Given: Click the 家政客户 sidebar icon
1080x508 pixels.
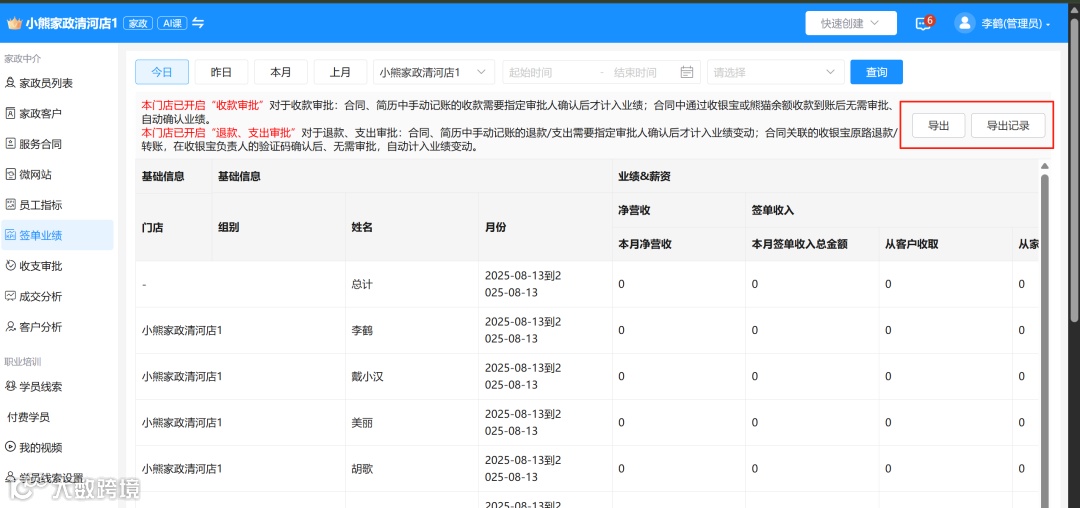Looking at the screenshot, I should click(x=10, y=114).
